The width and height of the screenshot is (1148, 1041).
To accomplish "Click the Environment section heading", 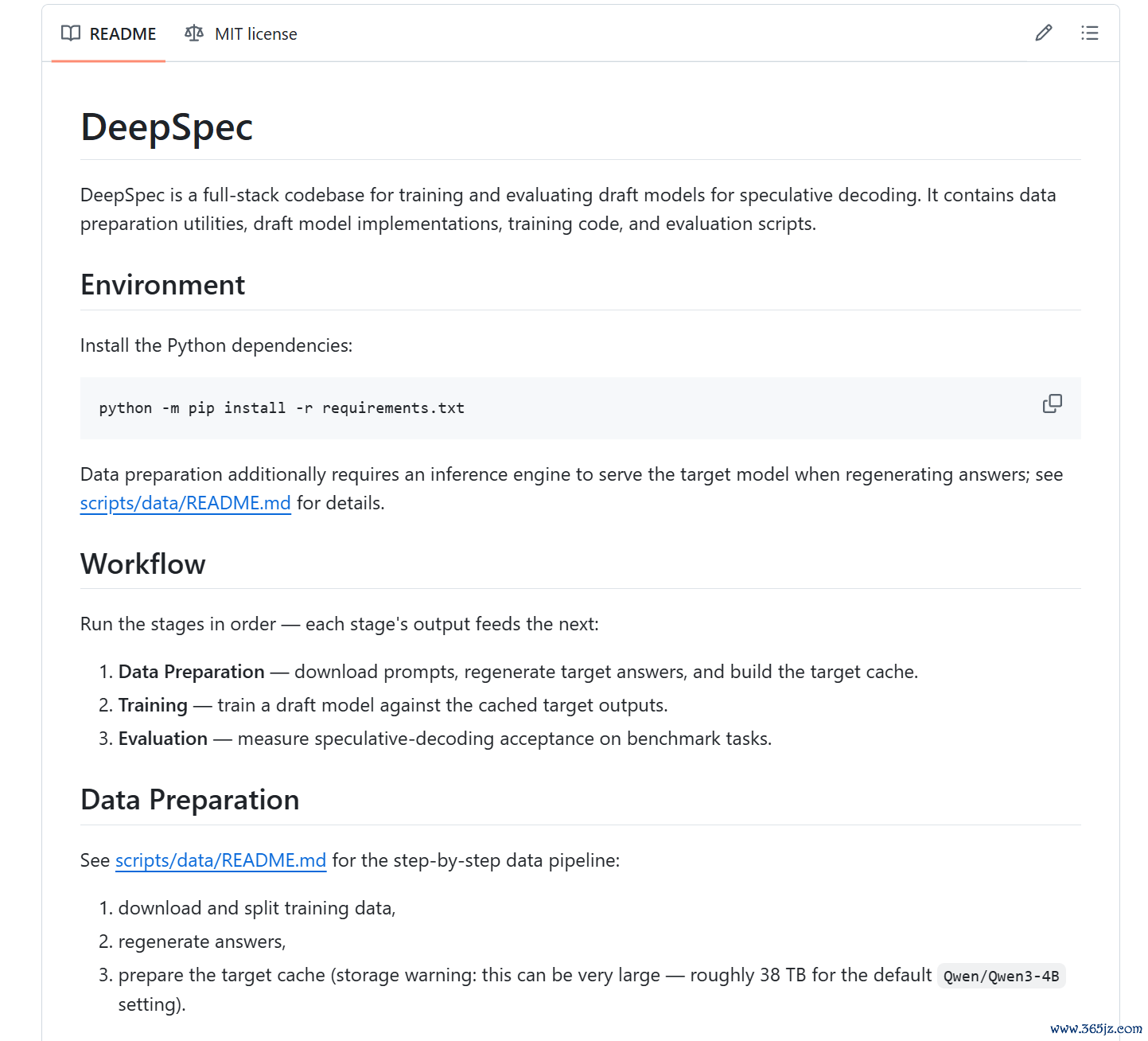I will pyautogui.click(x=163, y=285).
